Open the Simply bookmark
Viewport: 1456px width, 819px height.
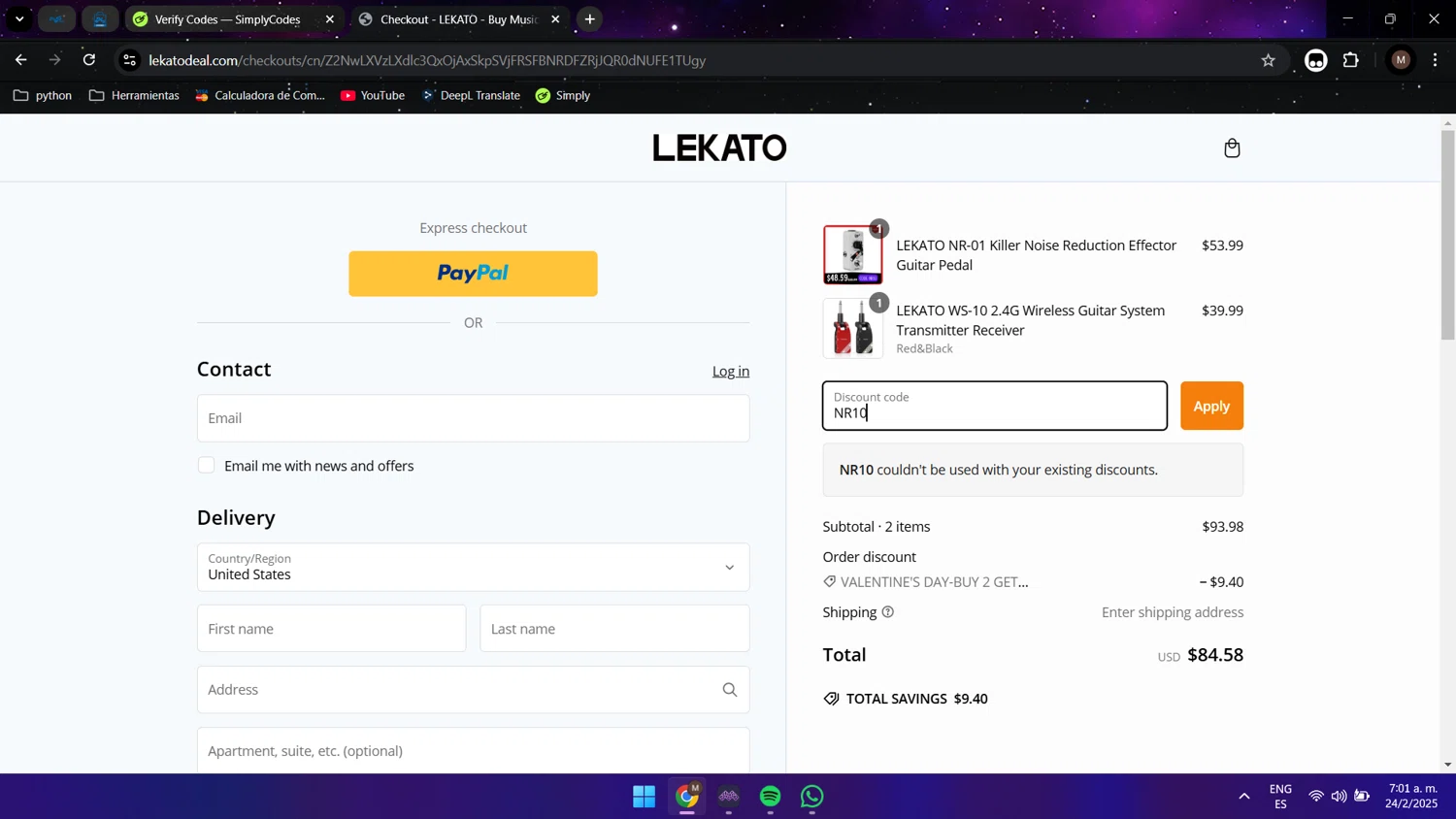click(563, 95)
